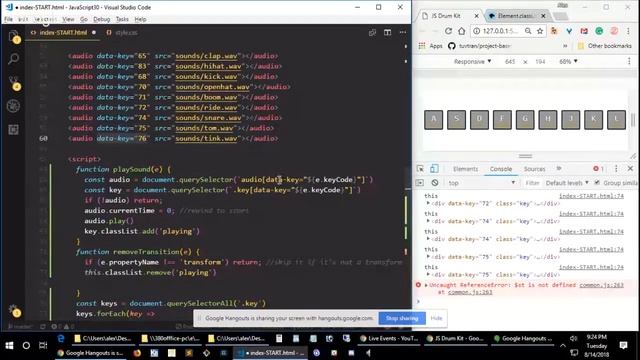Screen dimensions: 640x360
Task: Open the Default levels dropdown
Action: pyautogui.click(x=567, y=183)
